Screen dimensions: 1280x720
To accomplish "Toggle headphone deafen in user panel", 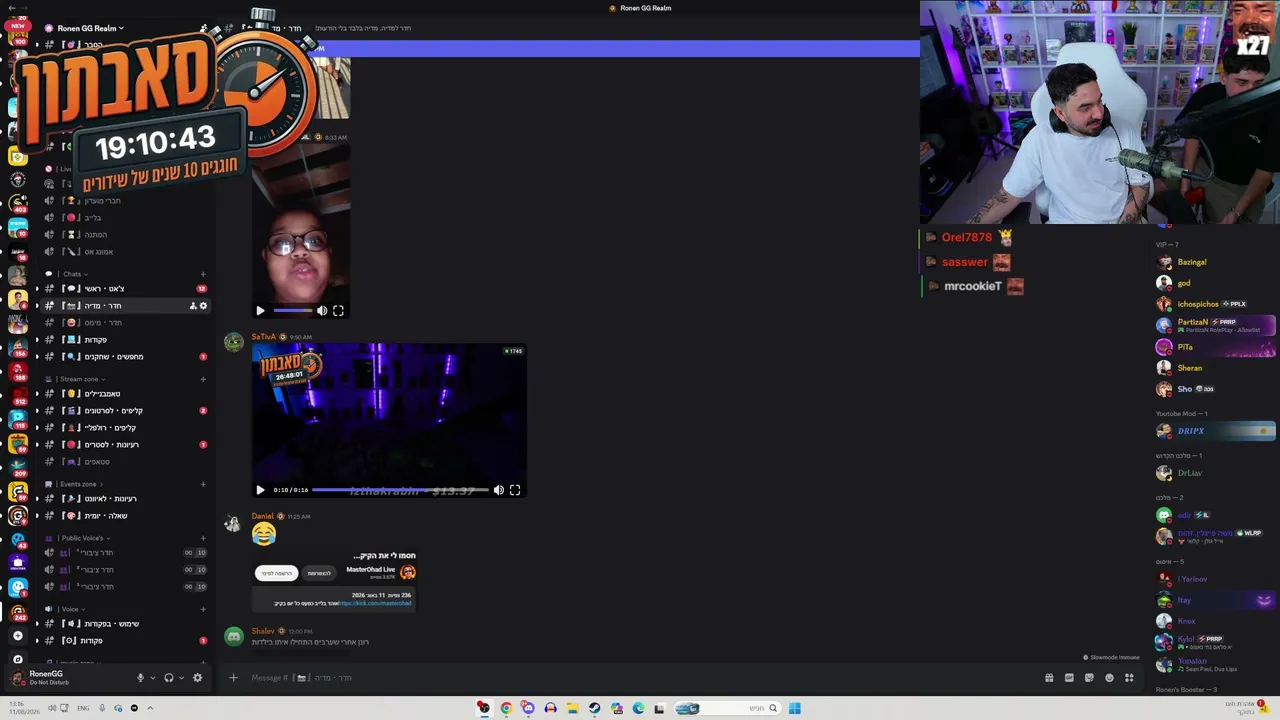I will click(x=168, y=678).
